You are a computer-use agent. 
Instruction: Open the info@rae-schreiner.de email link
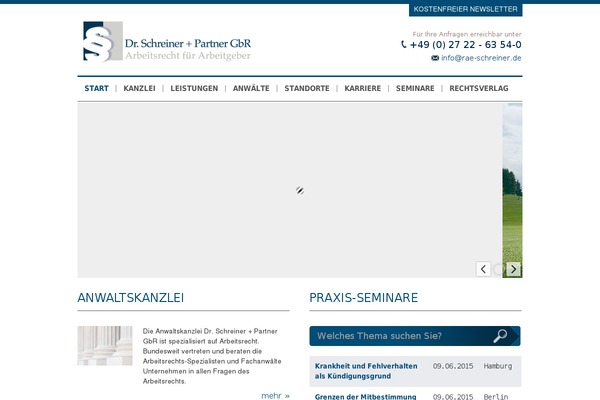481,58
